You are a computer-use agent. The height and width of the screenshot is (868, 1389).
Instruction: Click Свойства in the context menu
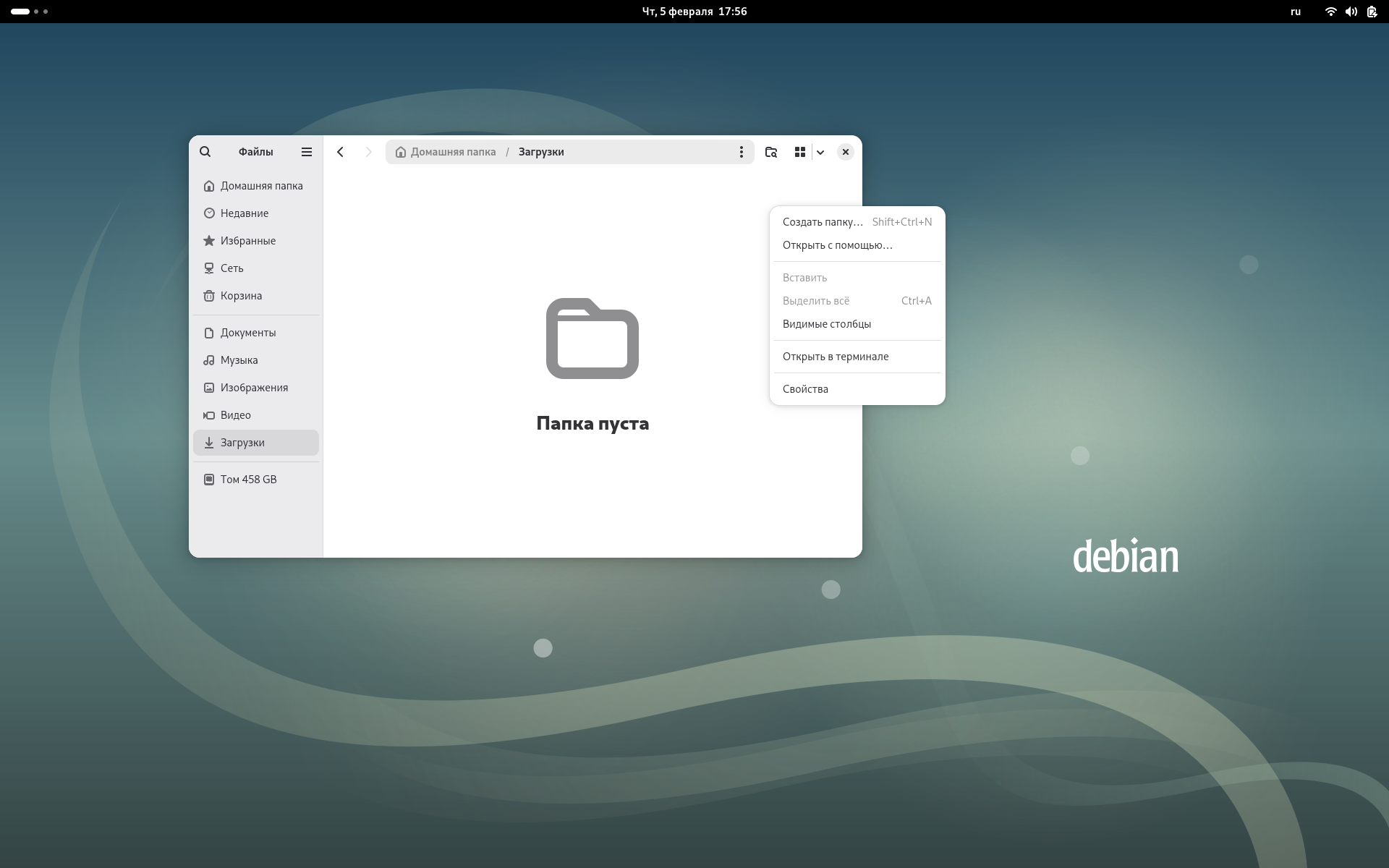coord(805,389)
